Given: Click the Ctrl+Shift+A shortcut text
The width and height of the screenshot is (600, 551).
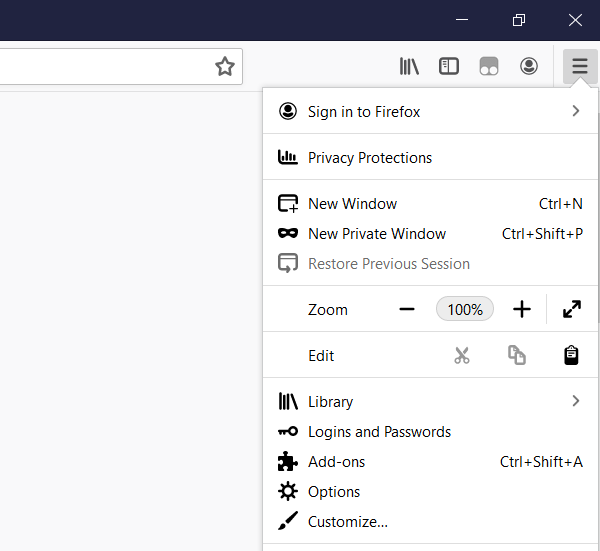Looking at the screenshot, I should 541,462.
